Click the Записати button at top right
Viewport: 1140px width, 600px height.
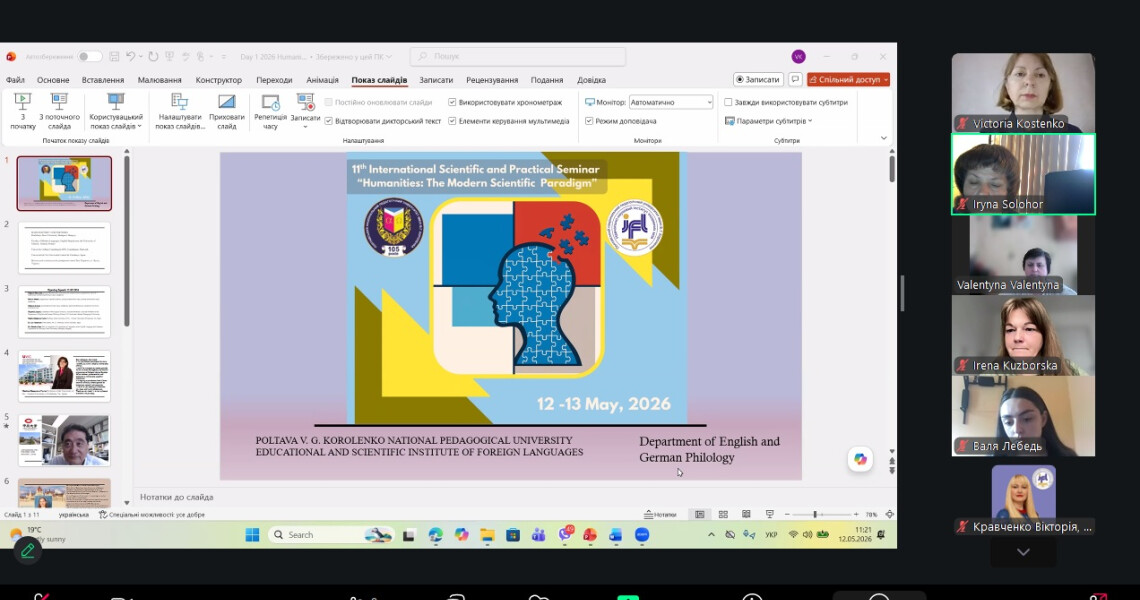coord(758,79)
